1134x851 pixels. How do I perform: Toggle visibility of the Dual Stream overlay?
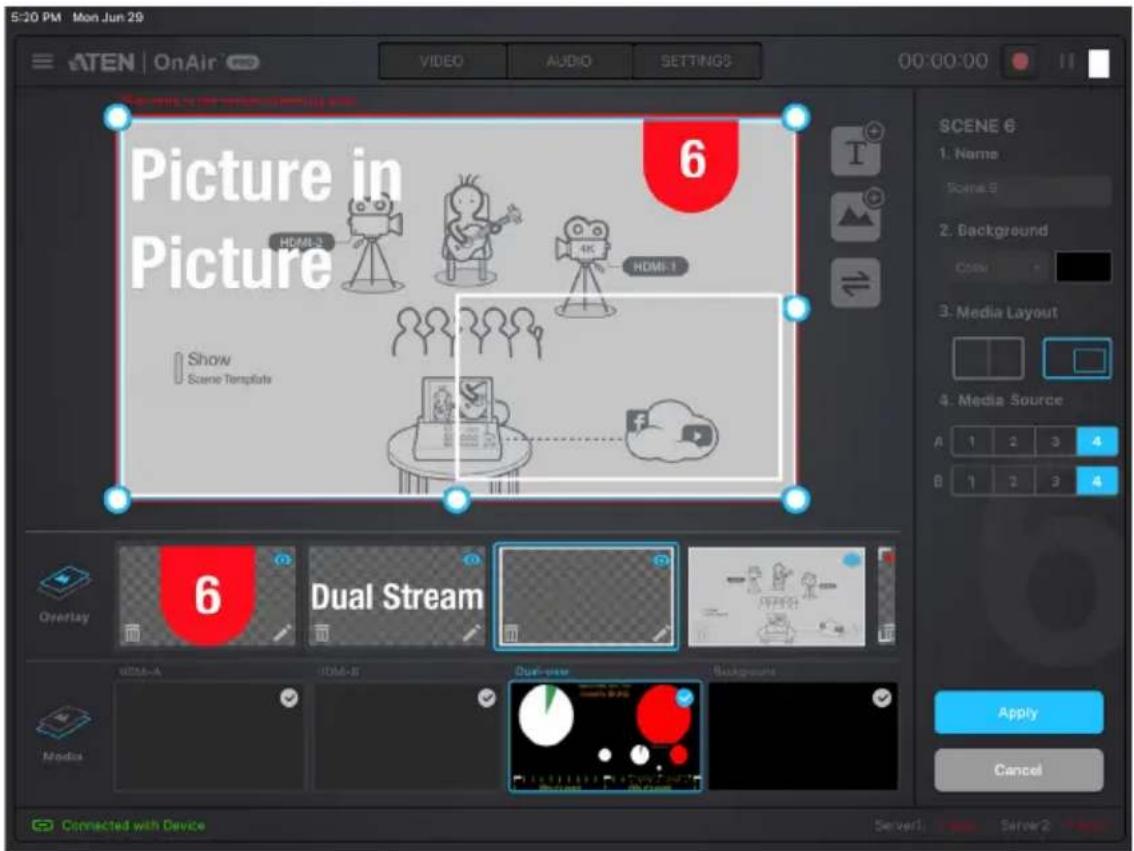[472, 560]
